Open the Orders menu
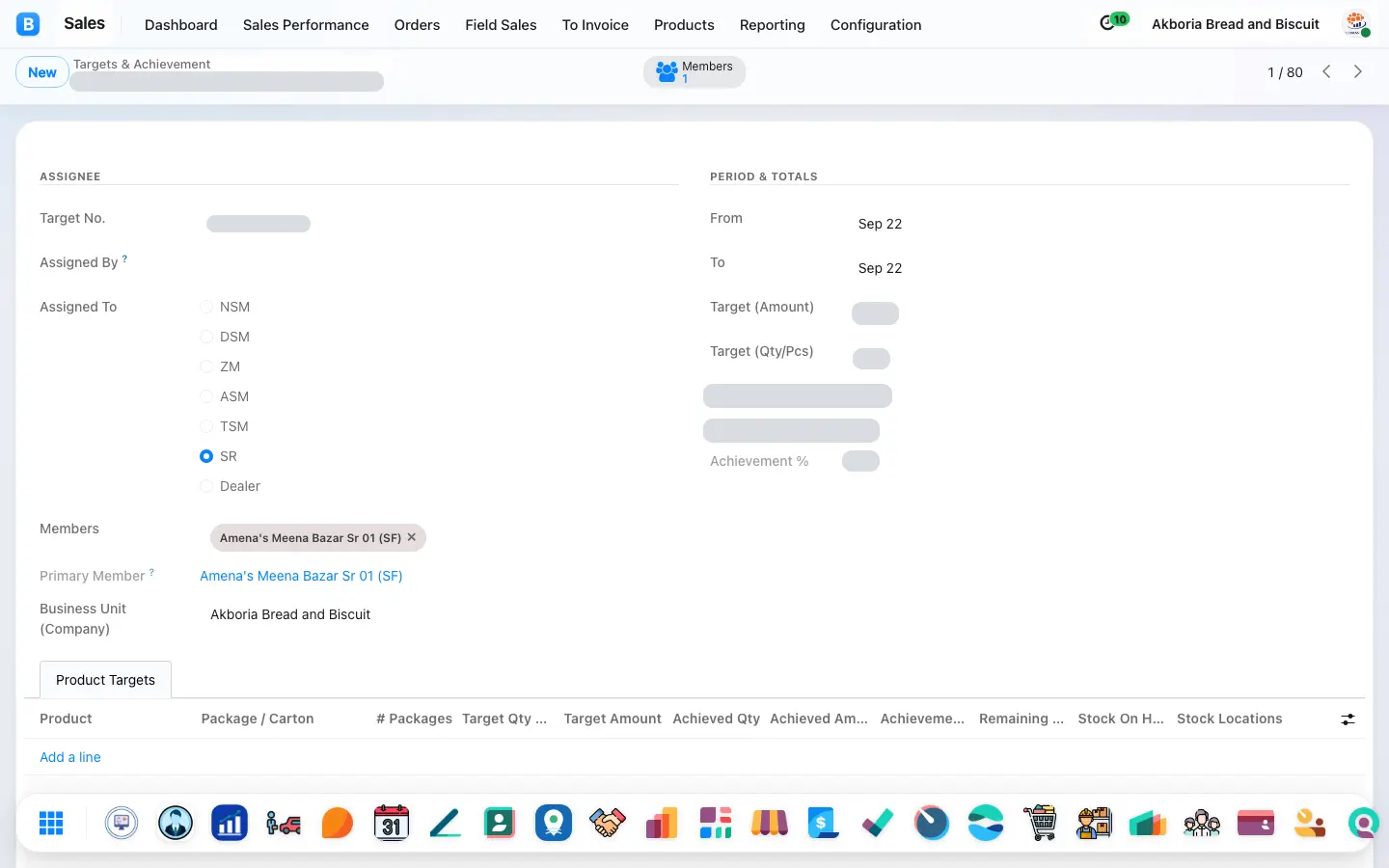Image resolution: width=1389 pixels, height=868 pixels. click(417, 25)
